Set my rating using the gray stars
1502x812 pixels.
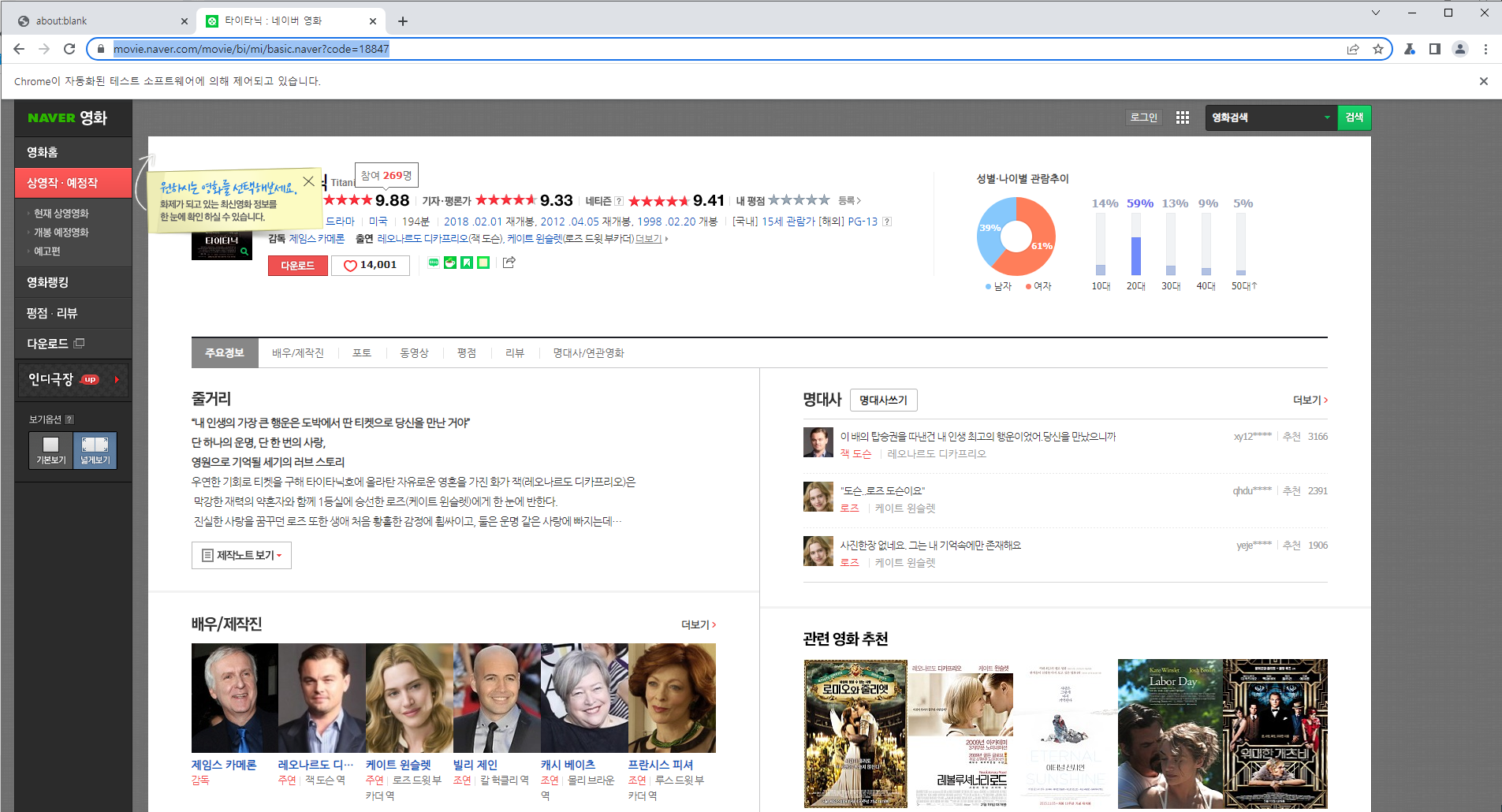[799, 200]
